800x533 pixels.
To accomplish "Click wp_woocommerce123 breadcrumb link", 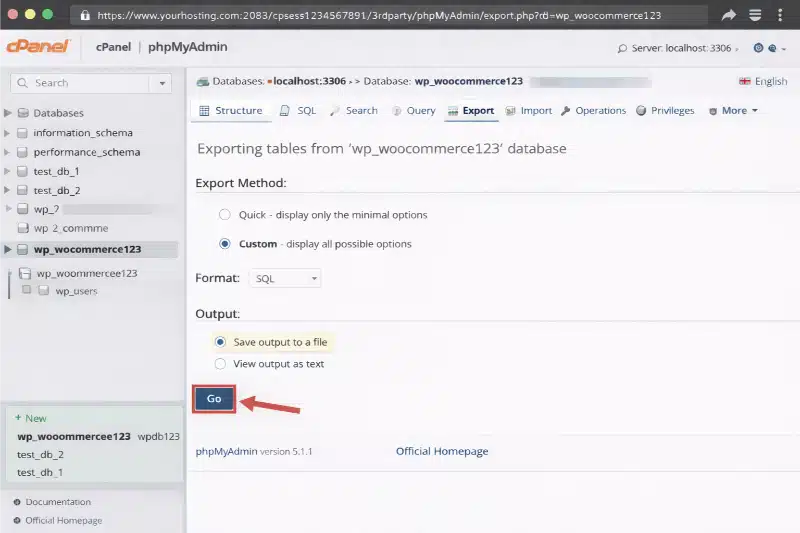I will 468,82.
